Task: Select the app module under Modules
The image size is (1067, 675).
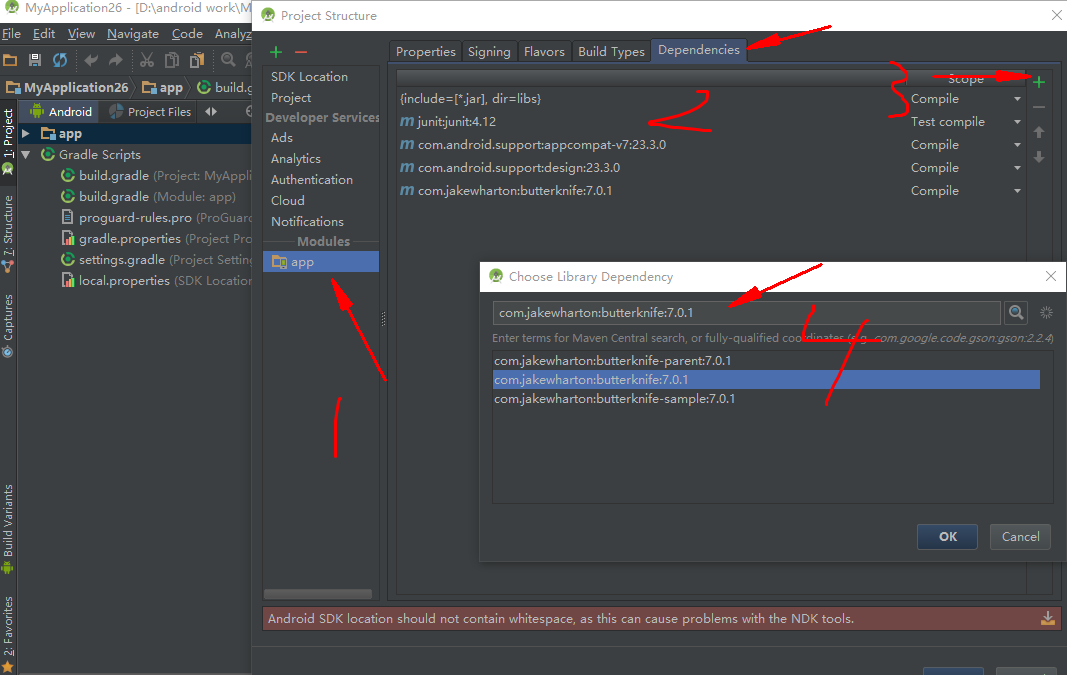Action: pos(321,262)
